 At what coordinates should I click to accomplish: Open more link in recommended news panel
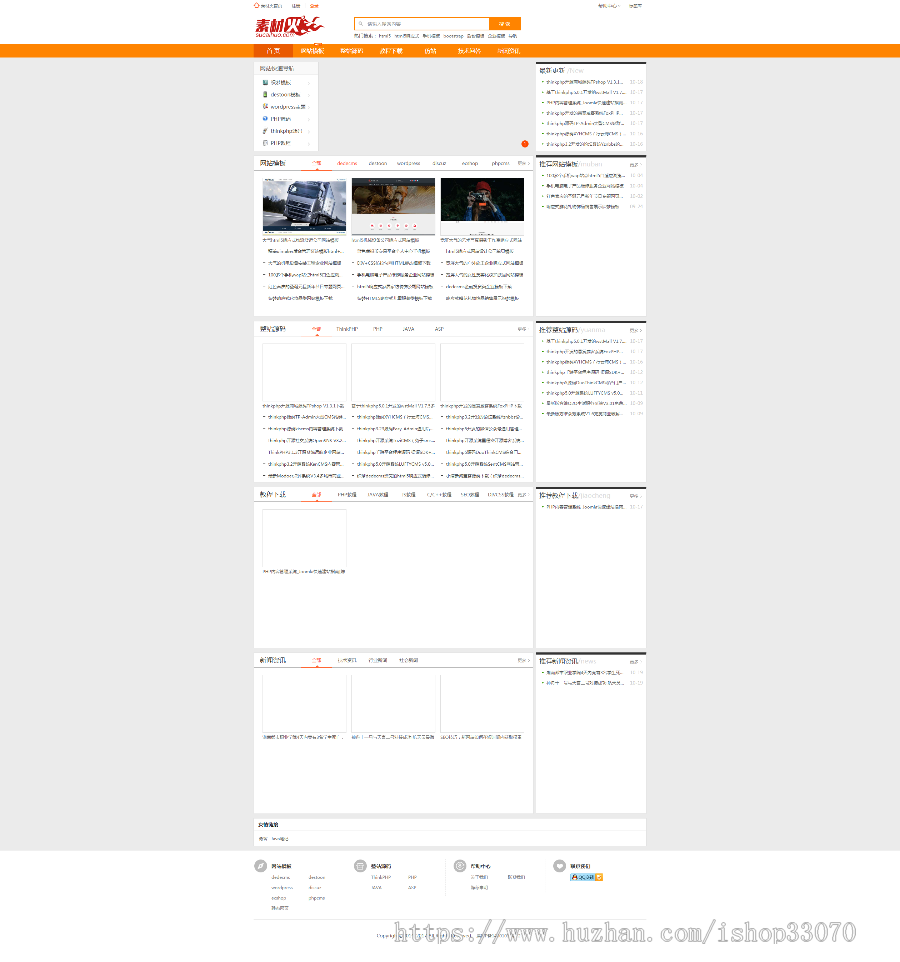point(636,662)
